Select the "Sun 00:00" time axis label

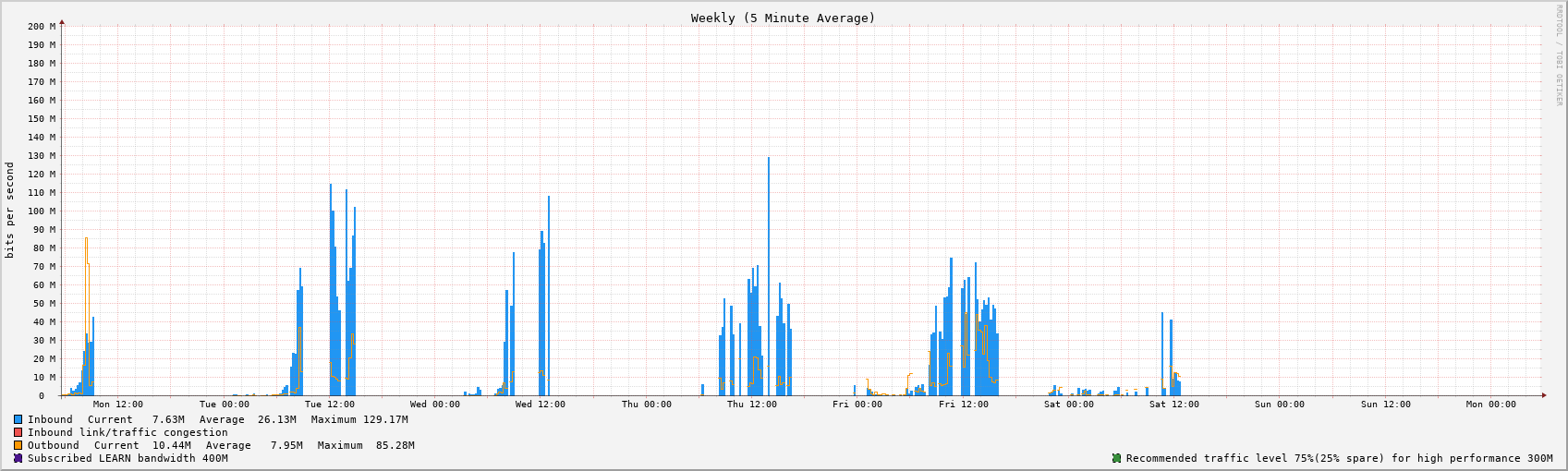(x=1280, y=405)
